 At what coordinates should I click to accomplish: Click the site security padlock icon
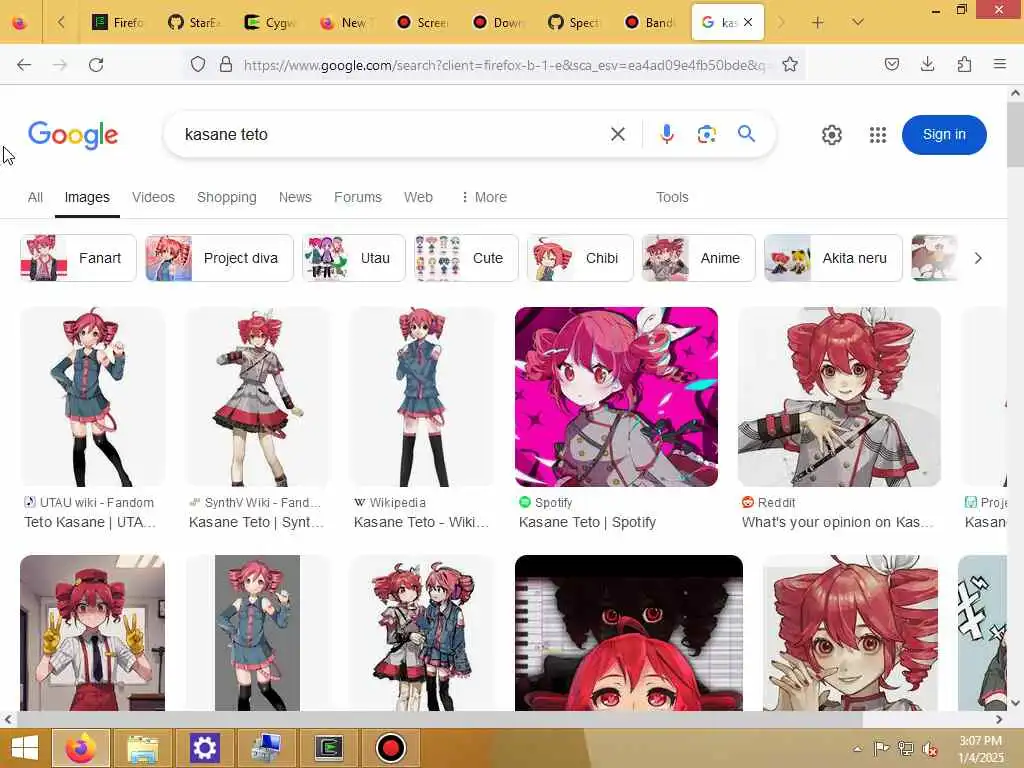pos(225,64)
